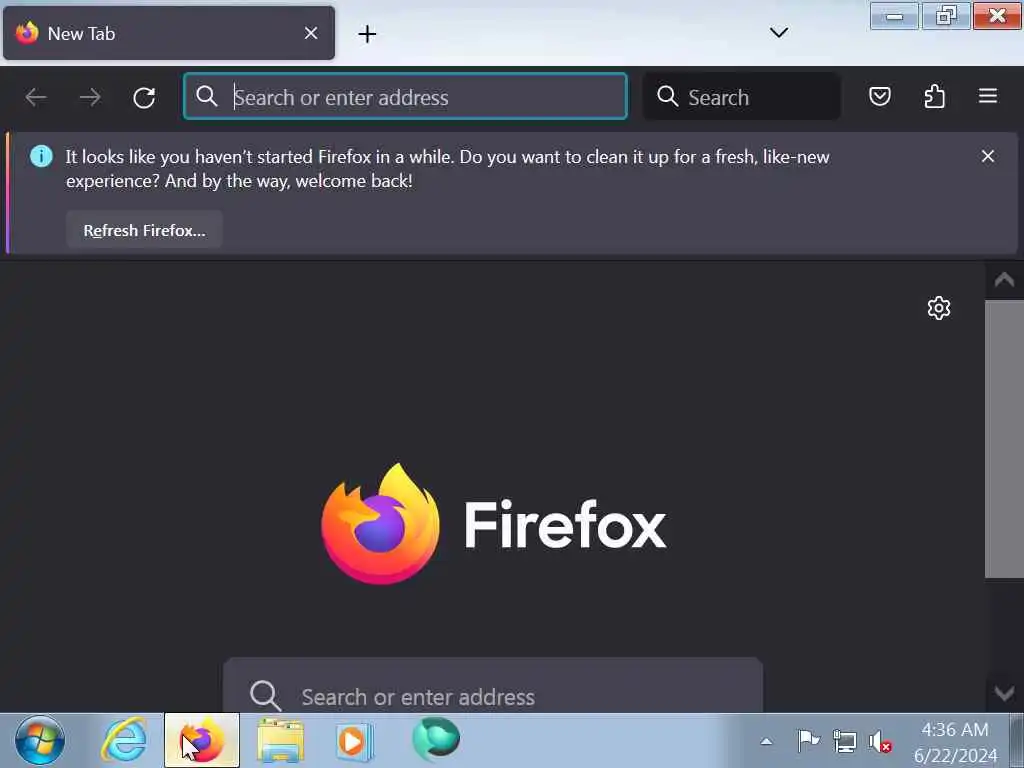Open the Action Center flag icon
The width and height of the screenshot is (1024, 768).
click(x=808, y=741)
